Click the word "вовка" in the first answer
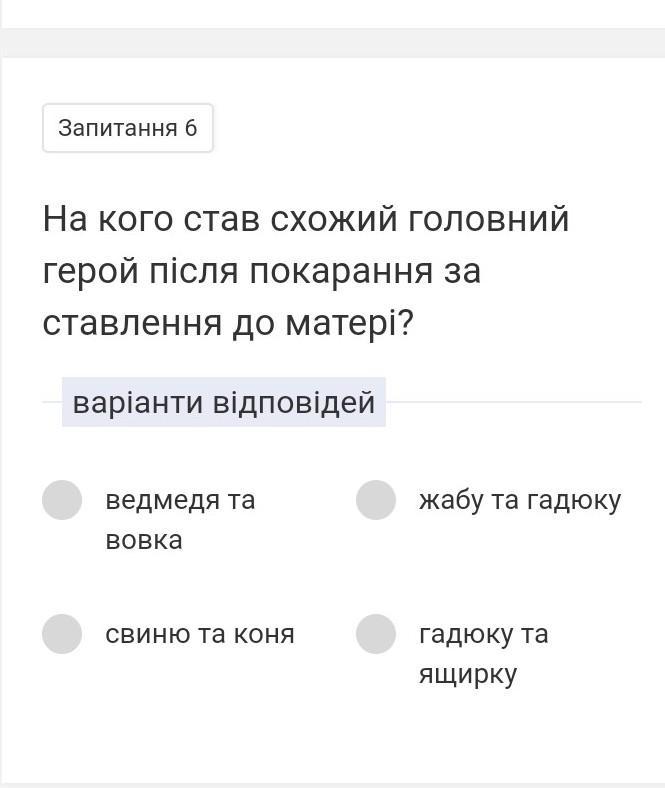The image size is (665, 788). pyautogui.click(x=144, y=541)
